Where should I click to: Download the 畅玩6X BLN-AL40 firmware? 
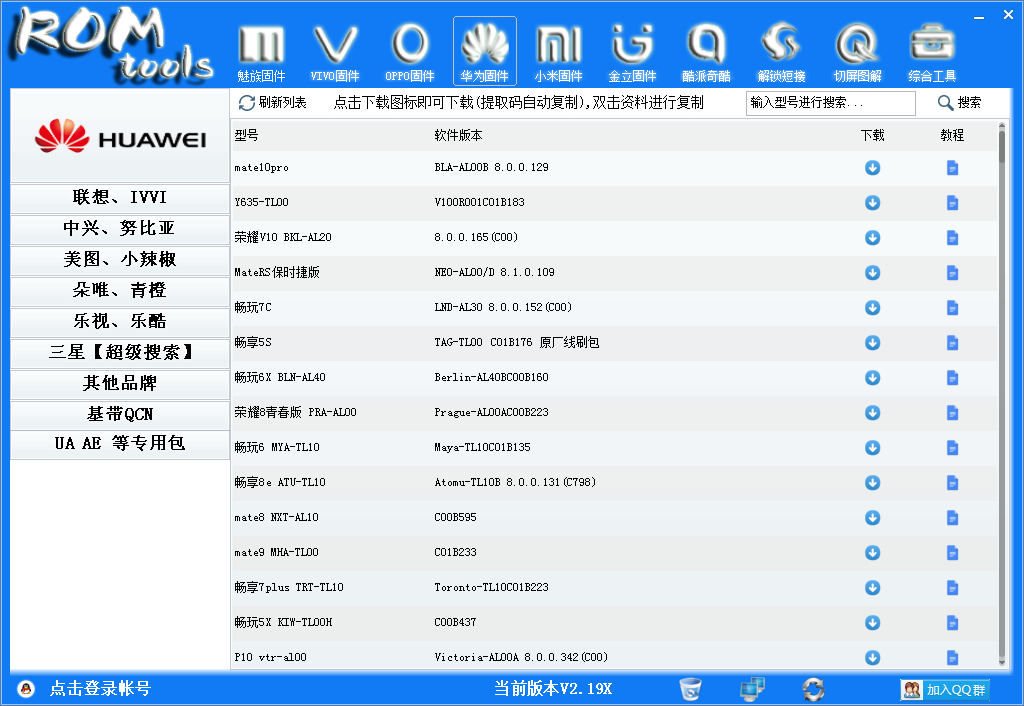[872, 377]
